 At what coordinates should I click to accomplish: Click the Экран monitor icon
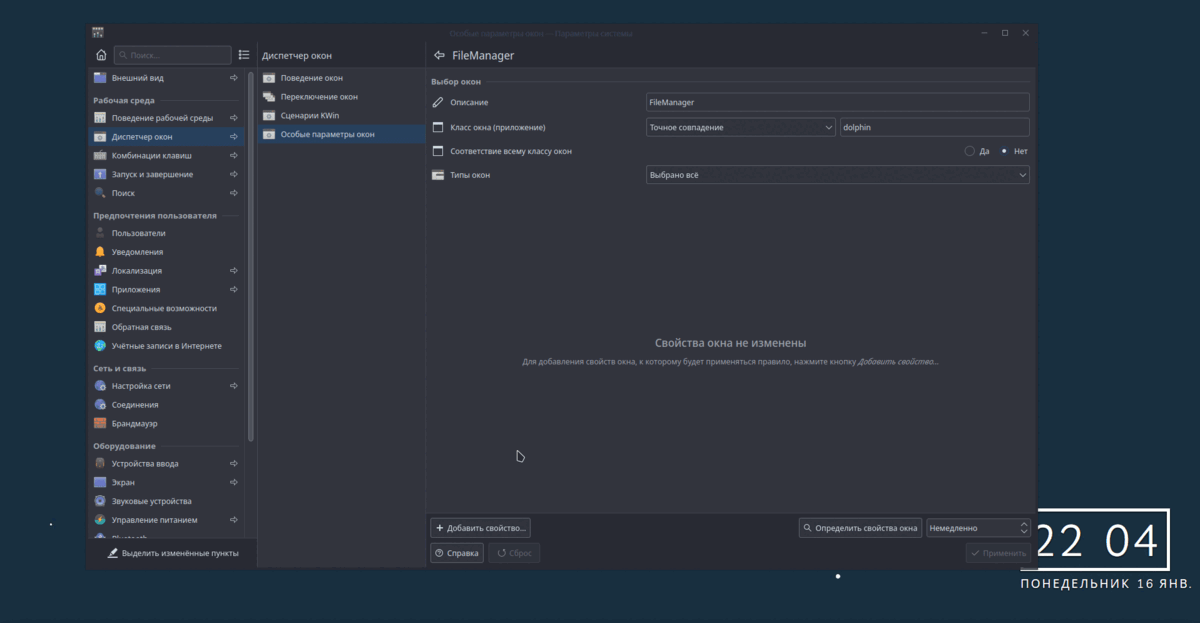pyautogui.click(x=100, y=482)
